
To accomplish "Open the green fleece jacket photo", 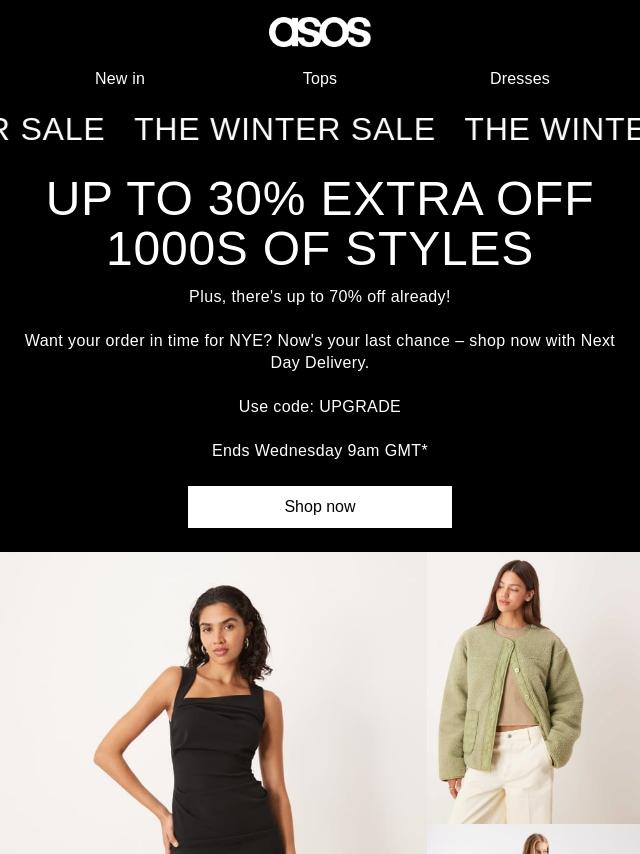I will click(533, 687).
